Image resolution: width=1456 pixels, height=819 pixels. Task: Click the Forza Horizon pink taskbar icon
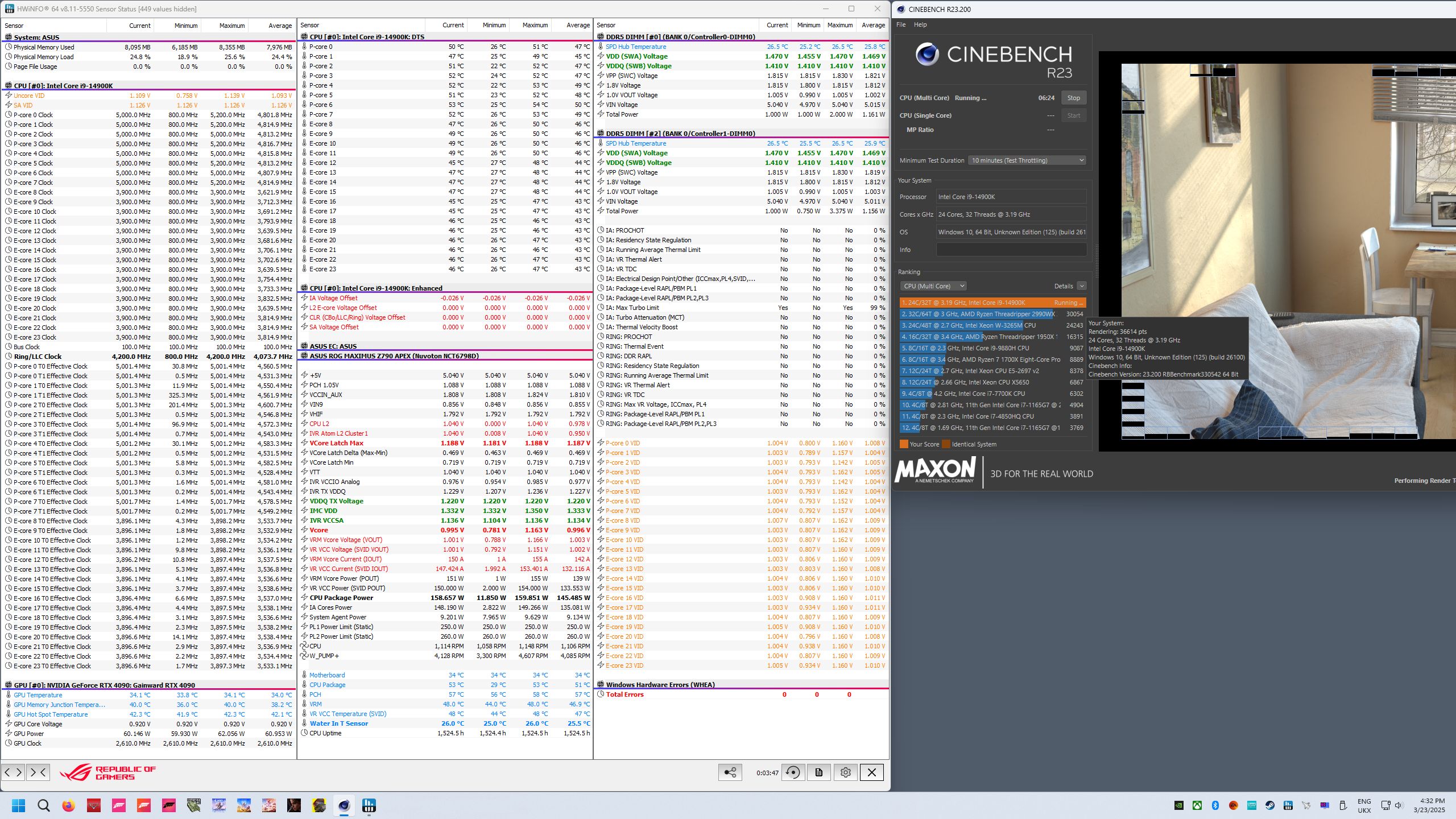tap(119, 805)
